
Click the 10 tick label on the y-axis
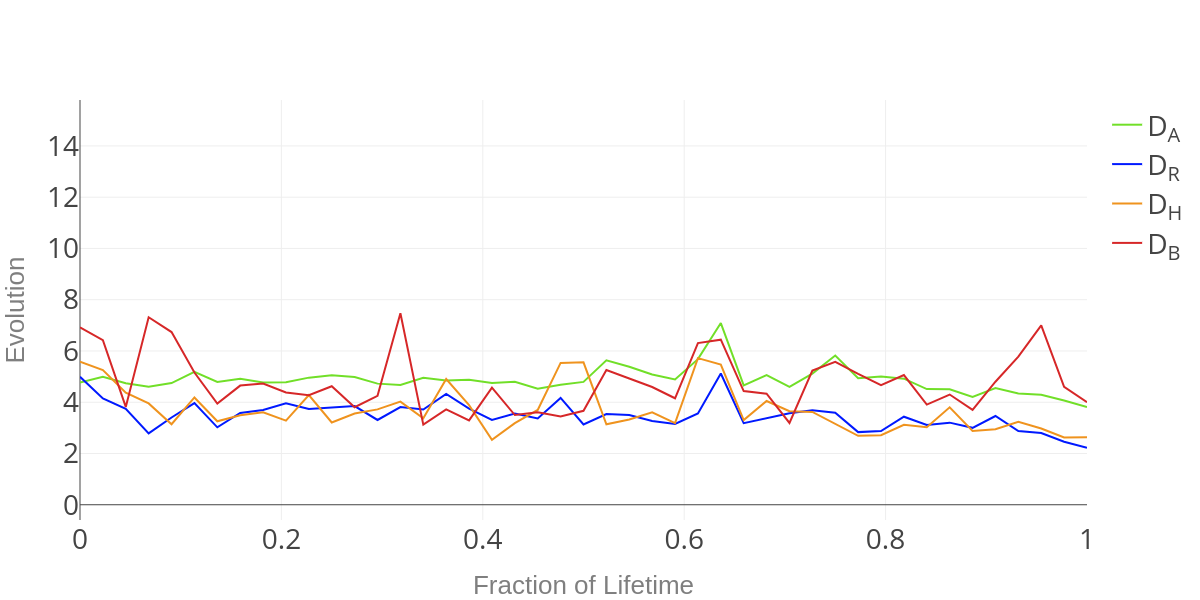[x=63, y=248]
